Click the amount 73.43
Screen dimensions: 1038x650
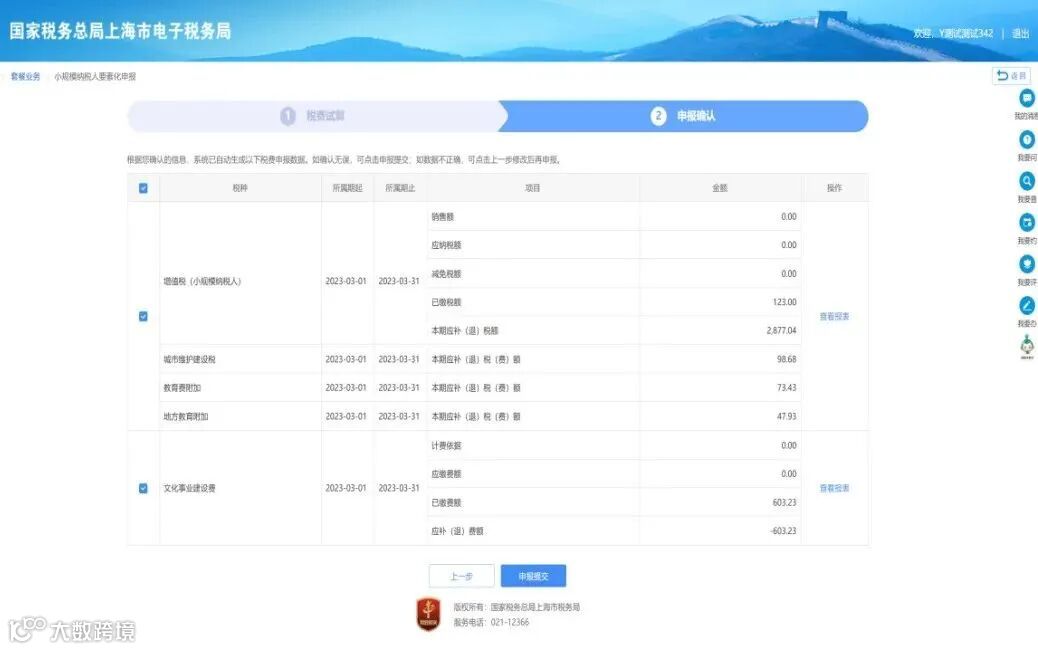point(786,388)
